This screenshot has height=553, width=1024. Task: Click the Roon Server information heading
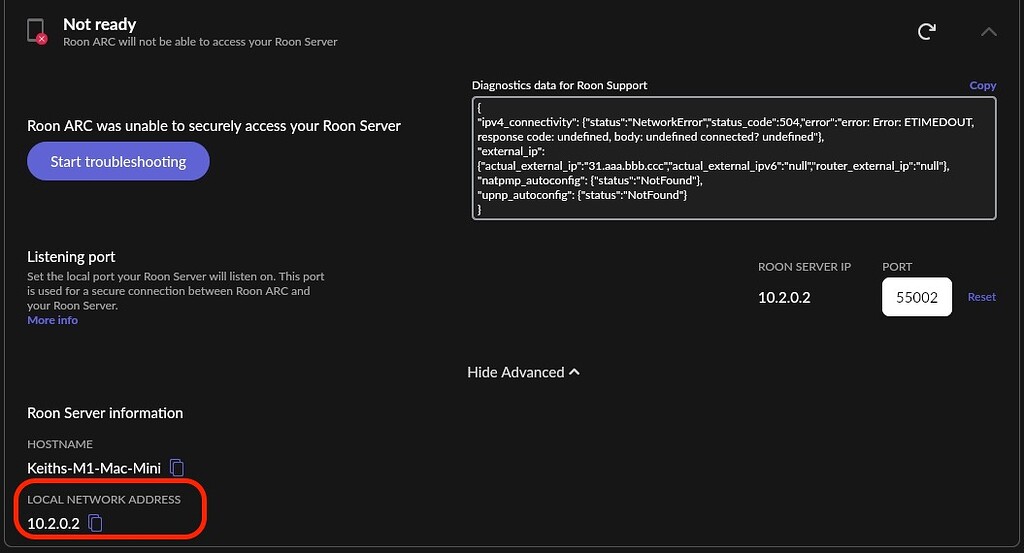105,413
